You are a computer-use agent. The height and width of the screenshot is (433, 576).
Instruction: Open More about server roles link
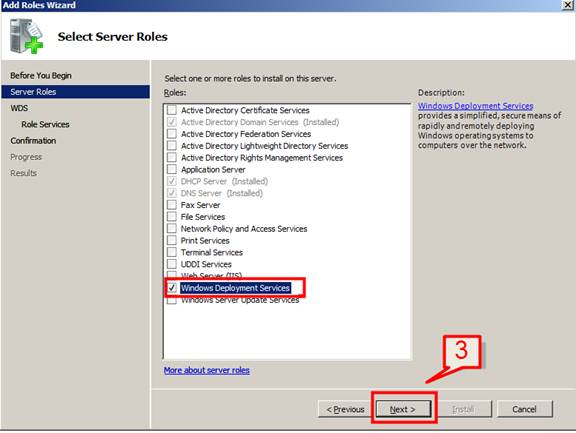207,370
